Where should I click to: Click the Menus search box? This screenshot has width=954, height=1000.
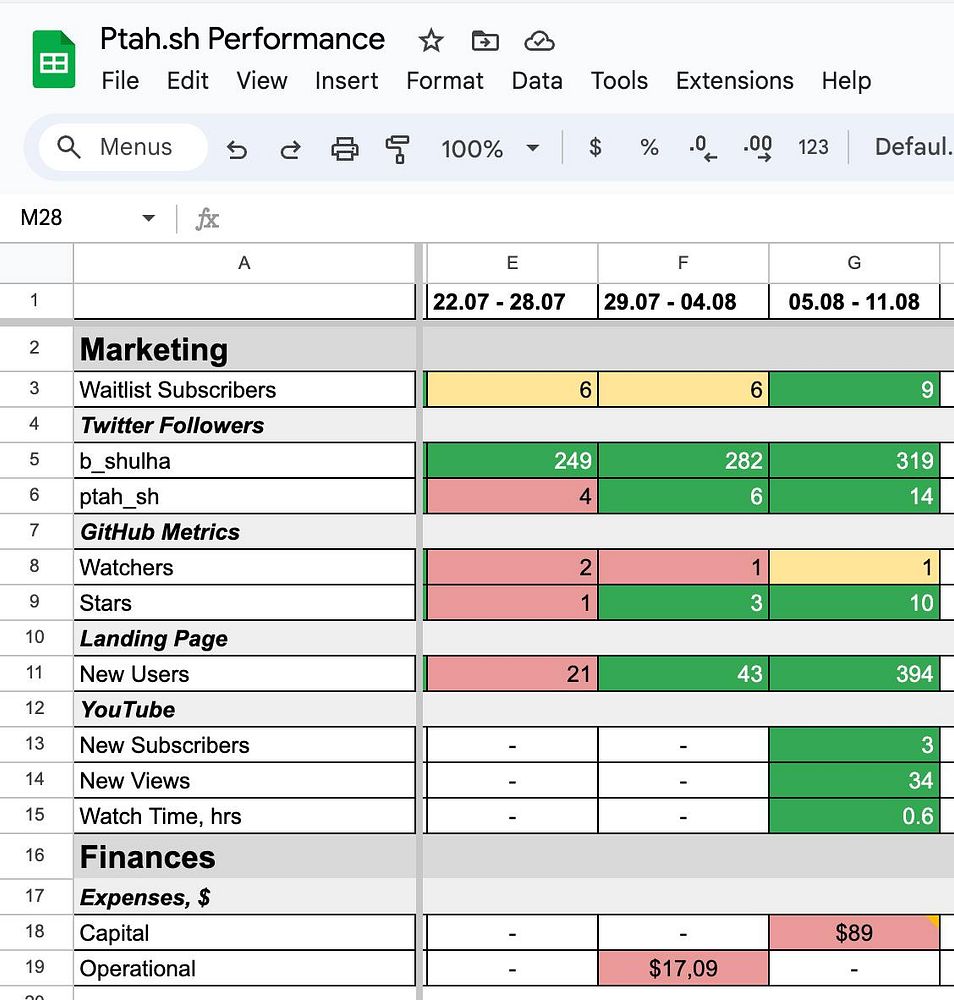[x=123, y=148]
